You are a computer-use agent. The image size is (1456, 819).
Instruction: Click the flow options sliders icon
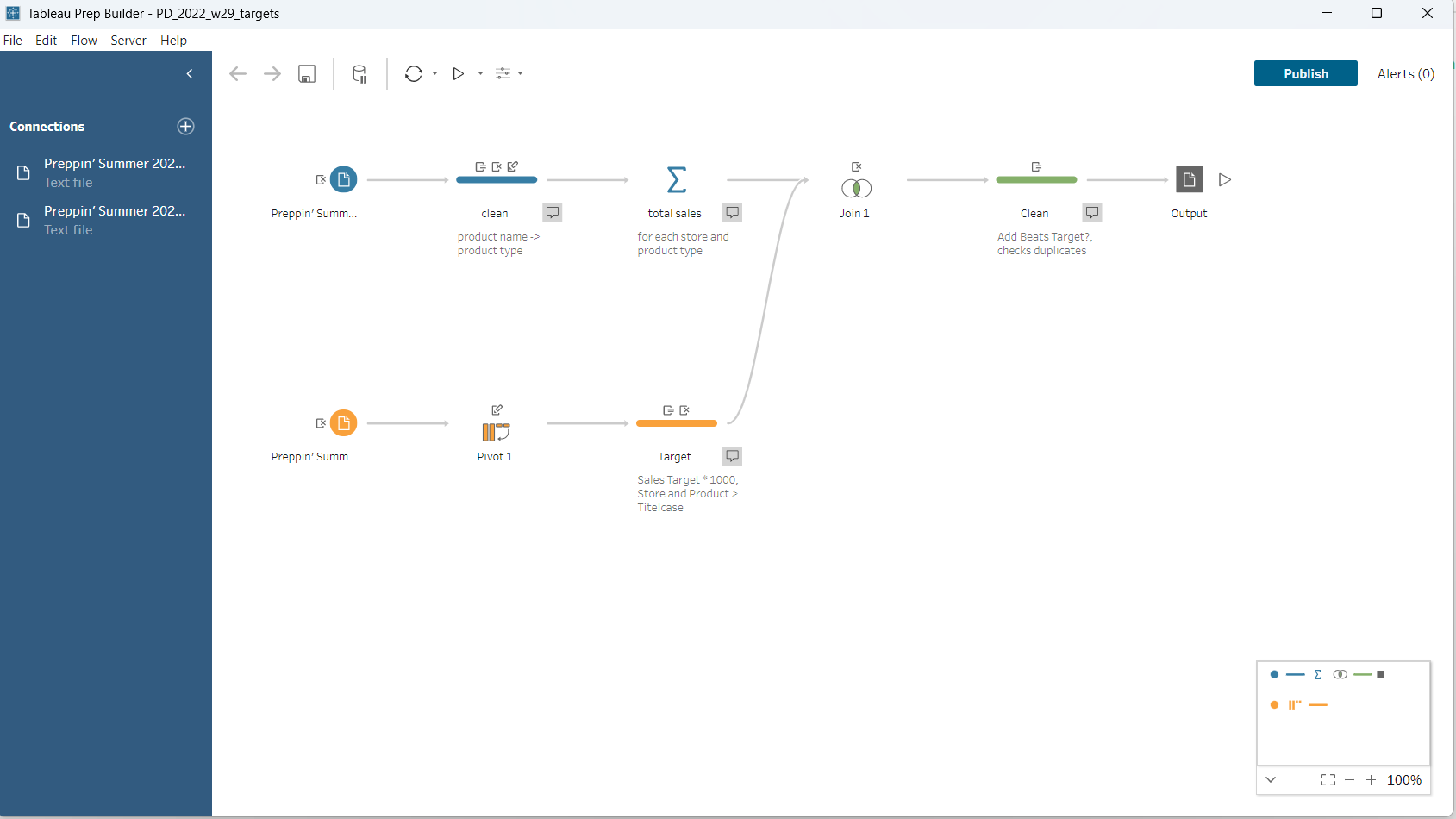[503, 74]
